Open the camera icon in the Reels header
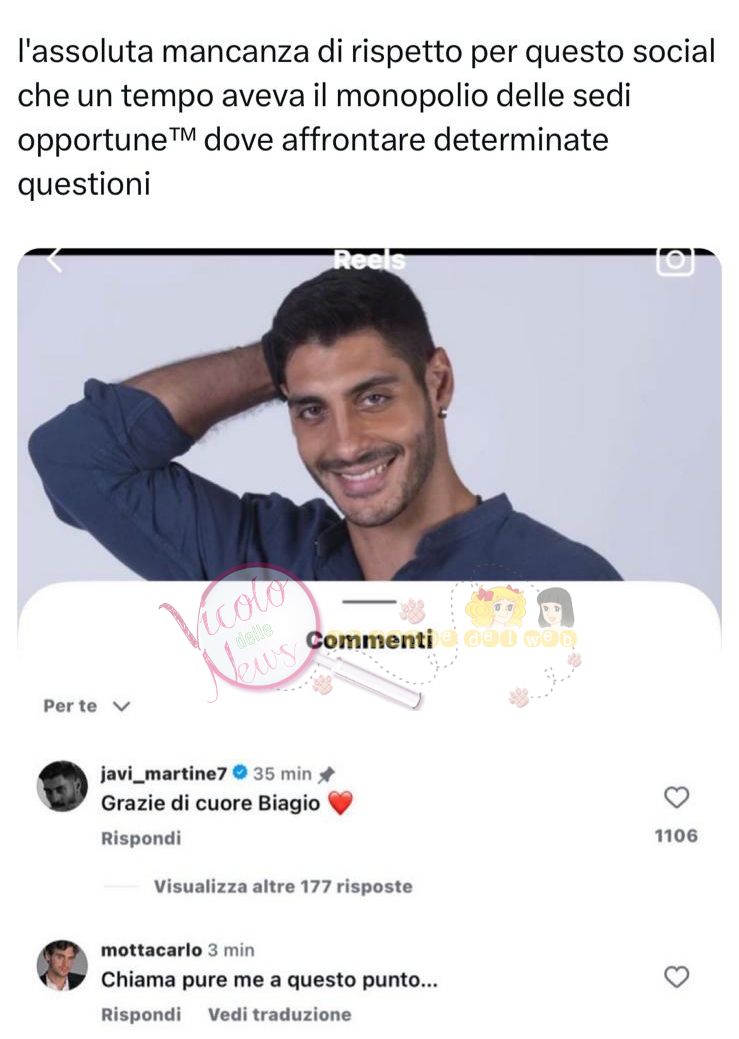 click(x=675, y=260)
